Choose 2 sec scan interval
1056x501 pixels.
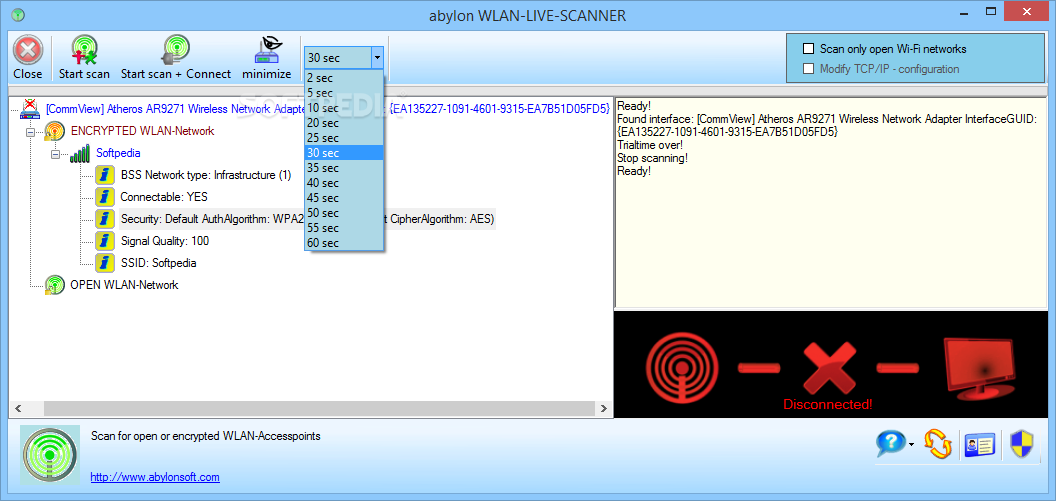pos(344,78)
